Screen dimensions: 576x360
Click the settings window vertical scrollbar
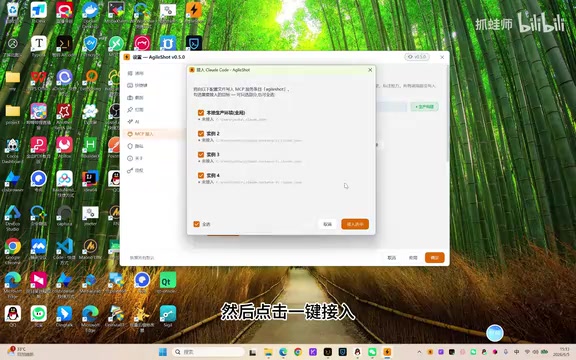(447, 114)
